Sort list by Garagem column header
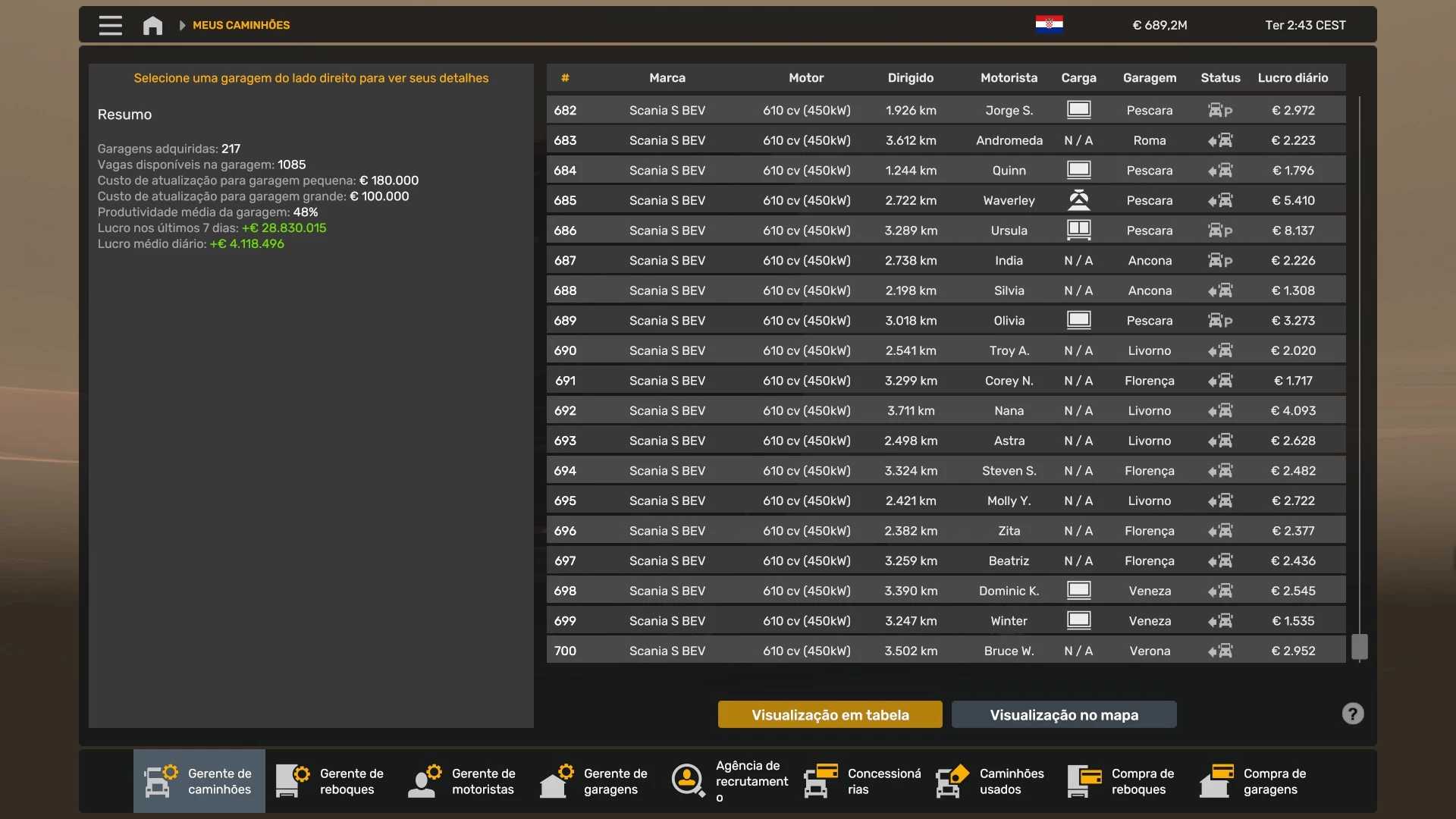 point(1149,78)
